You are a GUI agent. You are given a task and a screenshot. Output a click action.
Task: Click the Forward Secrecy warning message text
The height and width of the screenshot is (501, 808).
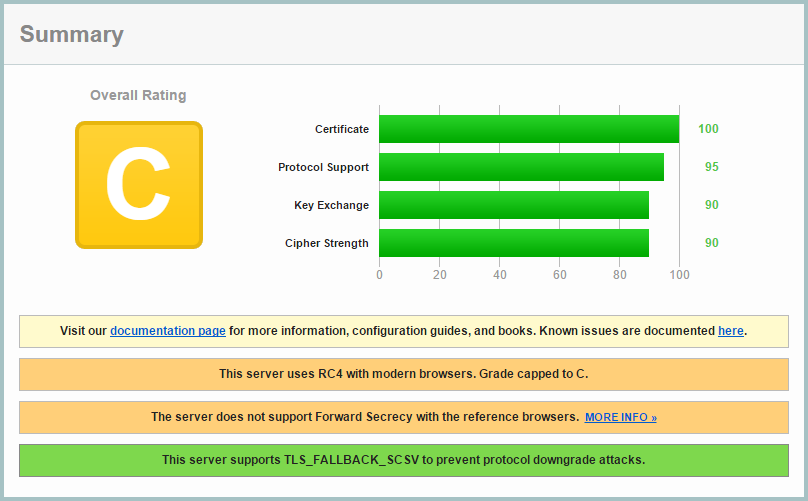coord(365,417)
